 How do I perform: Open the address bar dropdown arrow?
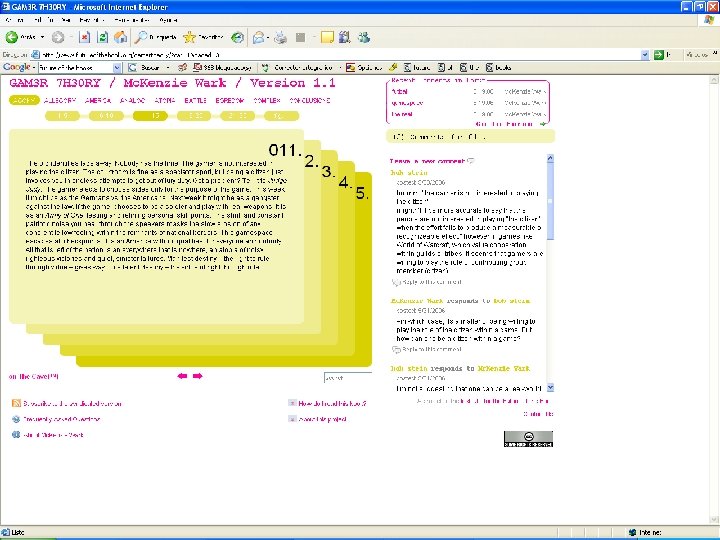[645, 55]
